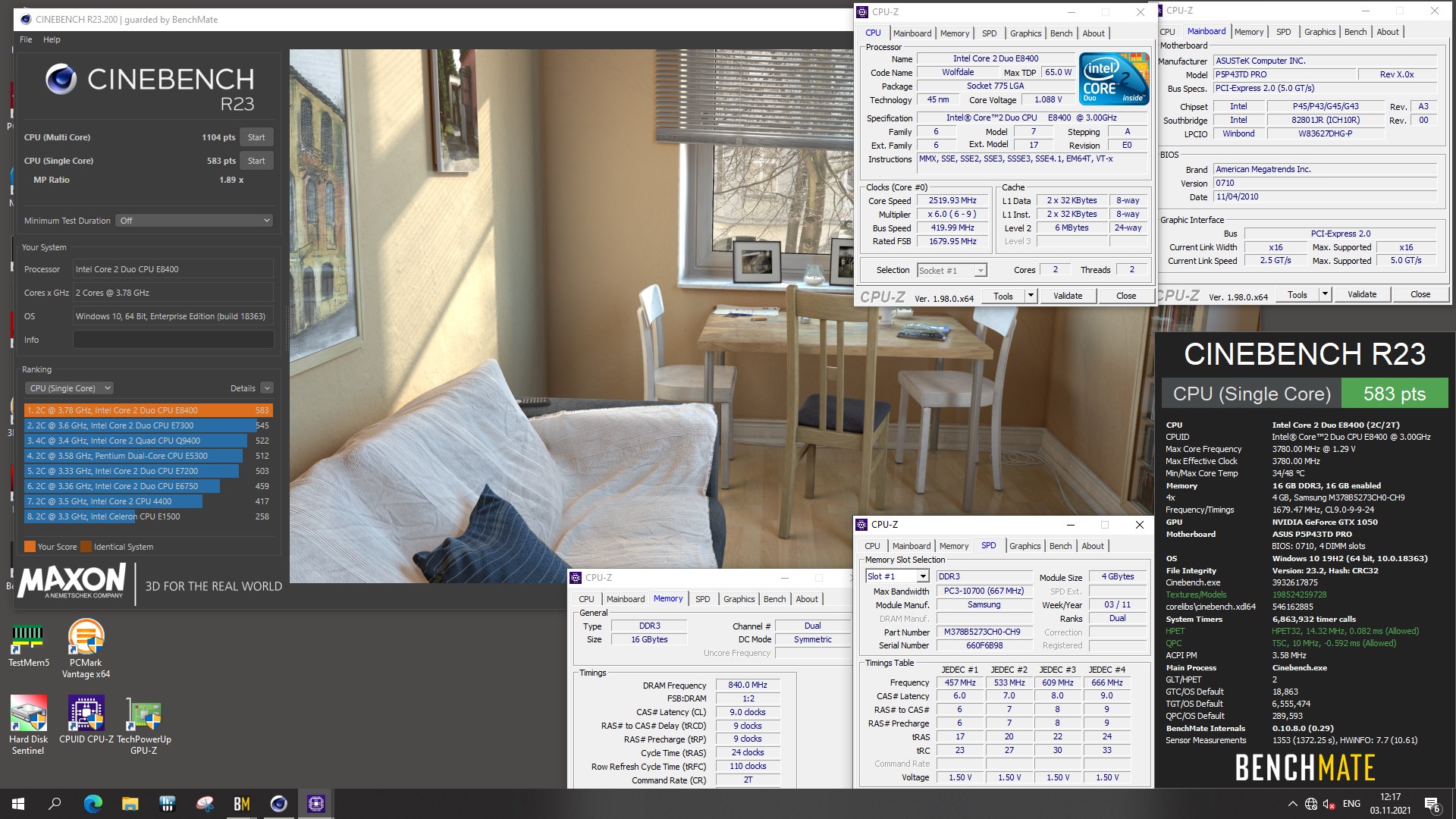
Task: Click taskbar clock showing 12:17
Action: click(1390, 804)
